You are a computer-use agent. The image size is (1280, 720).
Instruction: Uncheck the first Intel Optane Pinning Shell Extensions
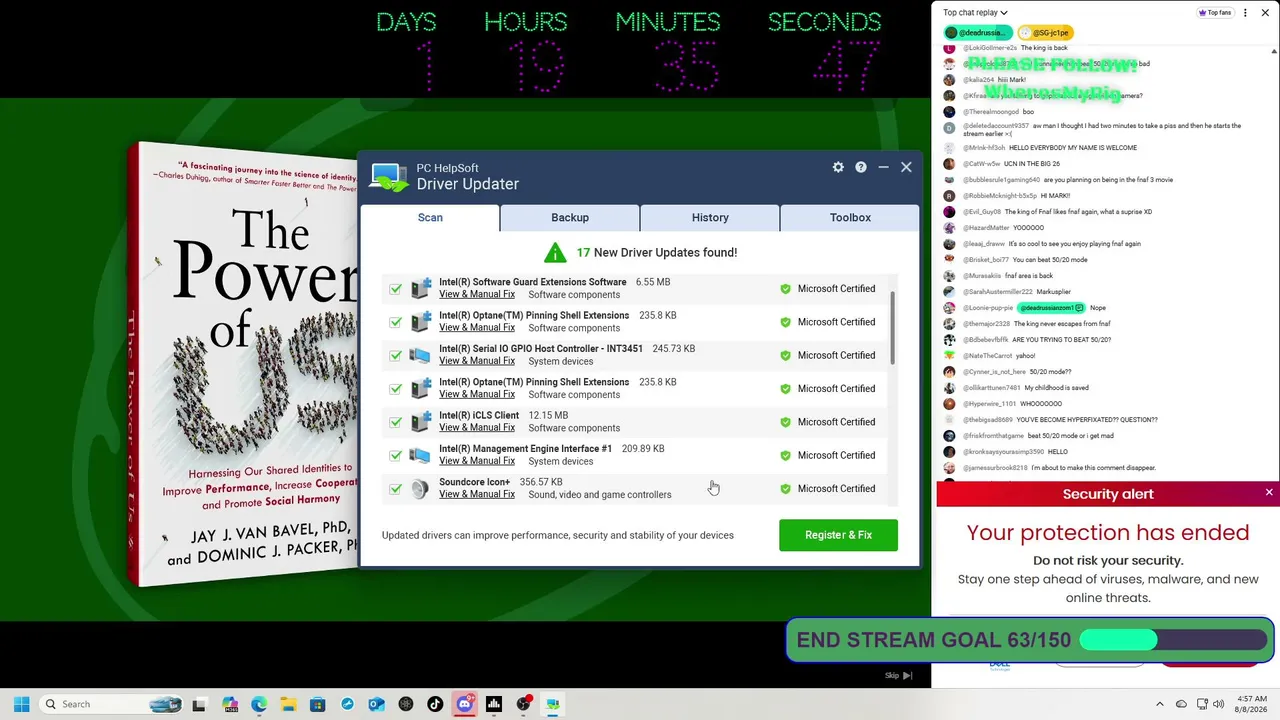(x=396, y=322)
